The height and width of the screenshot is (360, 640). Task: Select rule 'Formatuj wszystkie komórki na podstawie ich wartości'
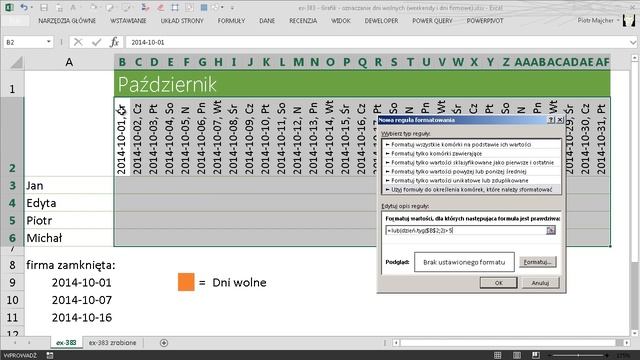(471, 144)
